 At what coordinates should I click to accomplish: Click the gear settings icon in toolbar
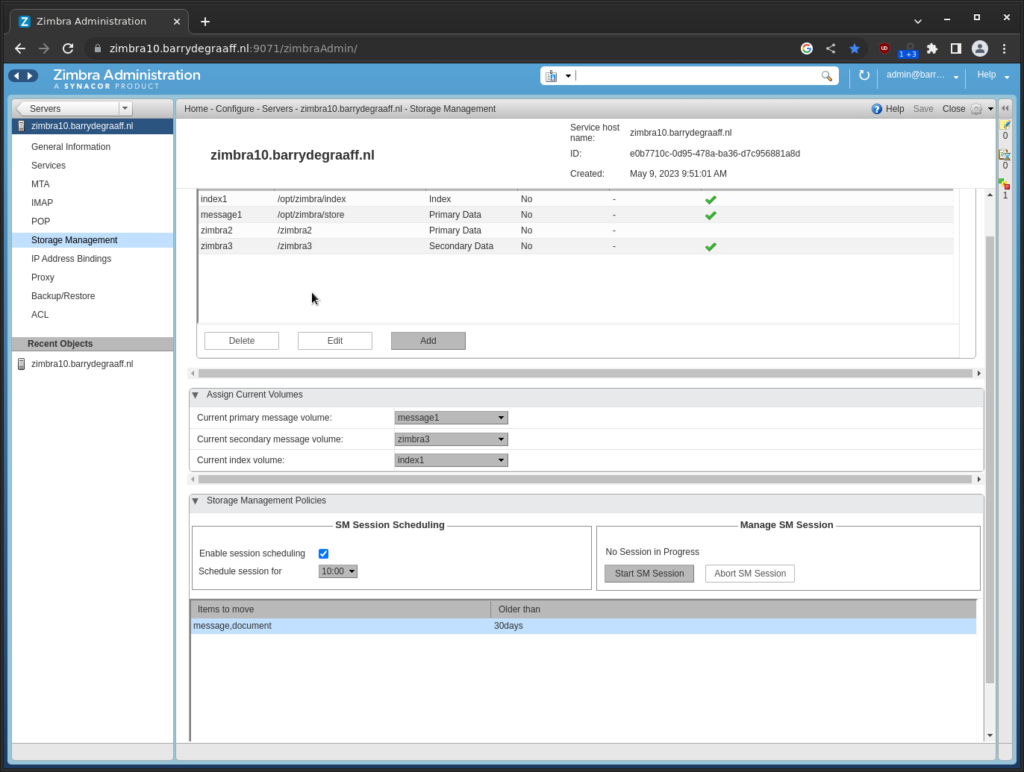pos(976,109)
